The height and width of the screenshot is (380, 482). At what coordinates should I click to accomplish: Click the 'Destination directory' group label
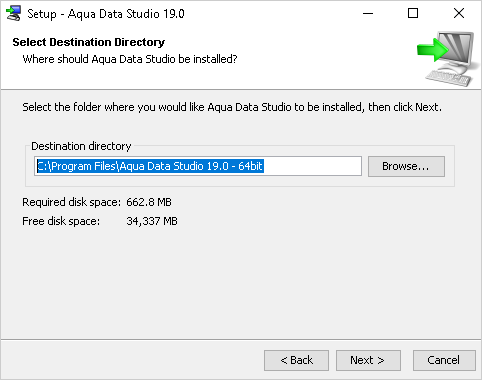pos(81,146)
